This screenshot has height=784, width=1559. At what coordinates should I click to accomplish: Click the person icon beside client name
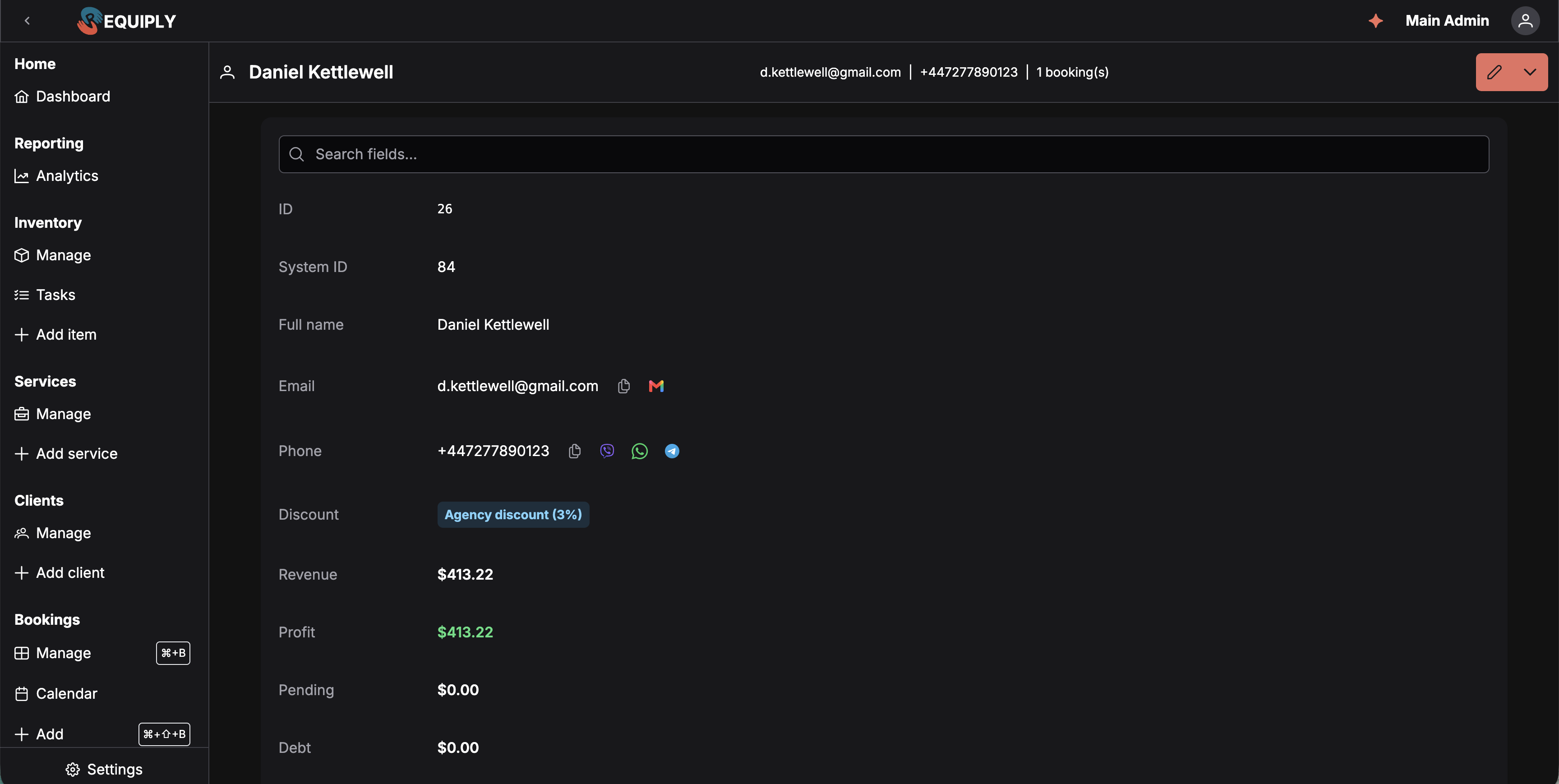227,72
